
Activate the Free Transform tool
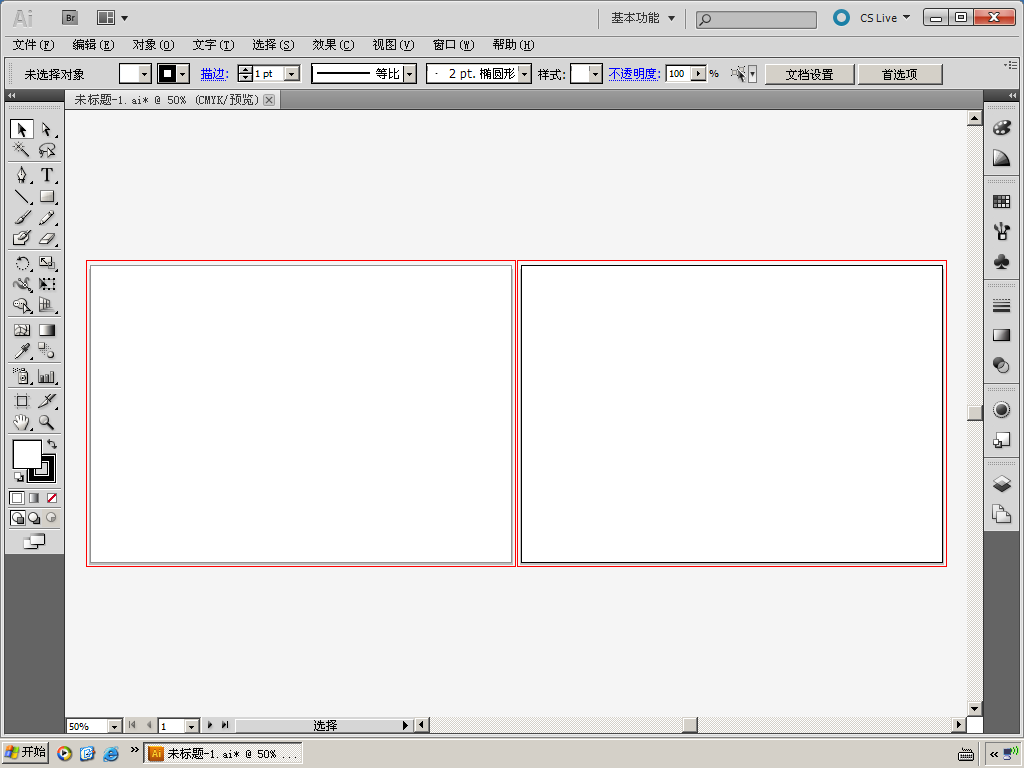tap(46, 284)
